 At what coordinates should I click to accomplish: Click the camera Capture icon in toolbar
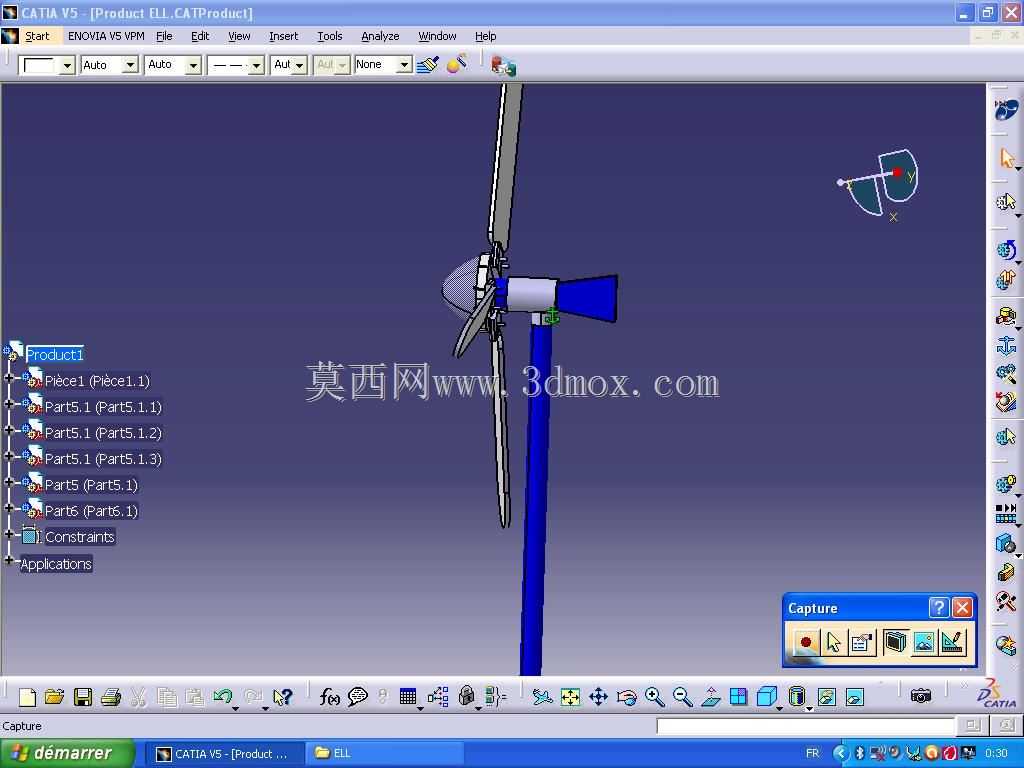pyautogui.click(x=921, y=696)
